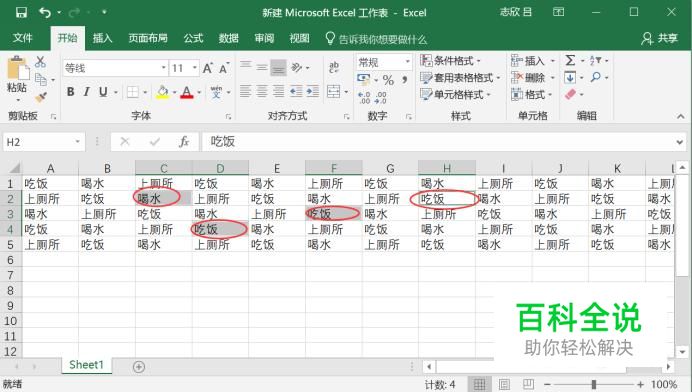
Task: Decrease font size with small A
Action: (224, 68)
